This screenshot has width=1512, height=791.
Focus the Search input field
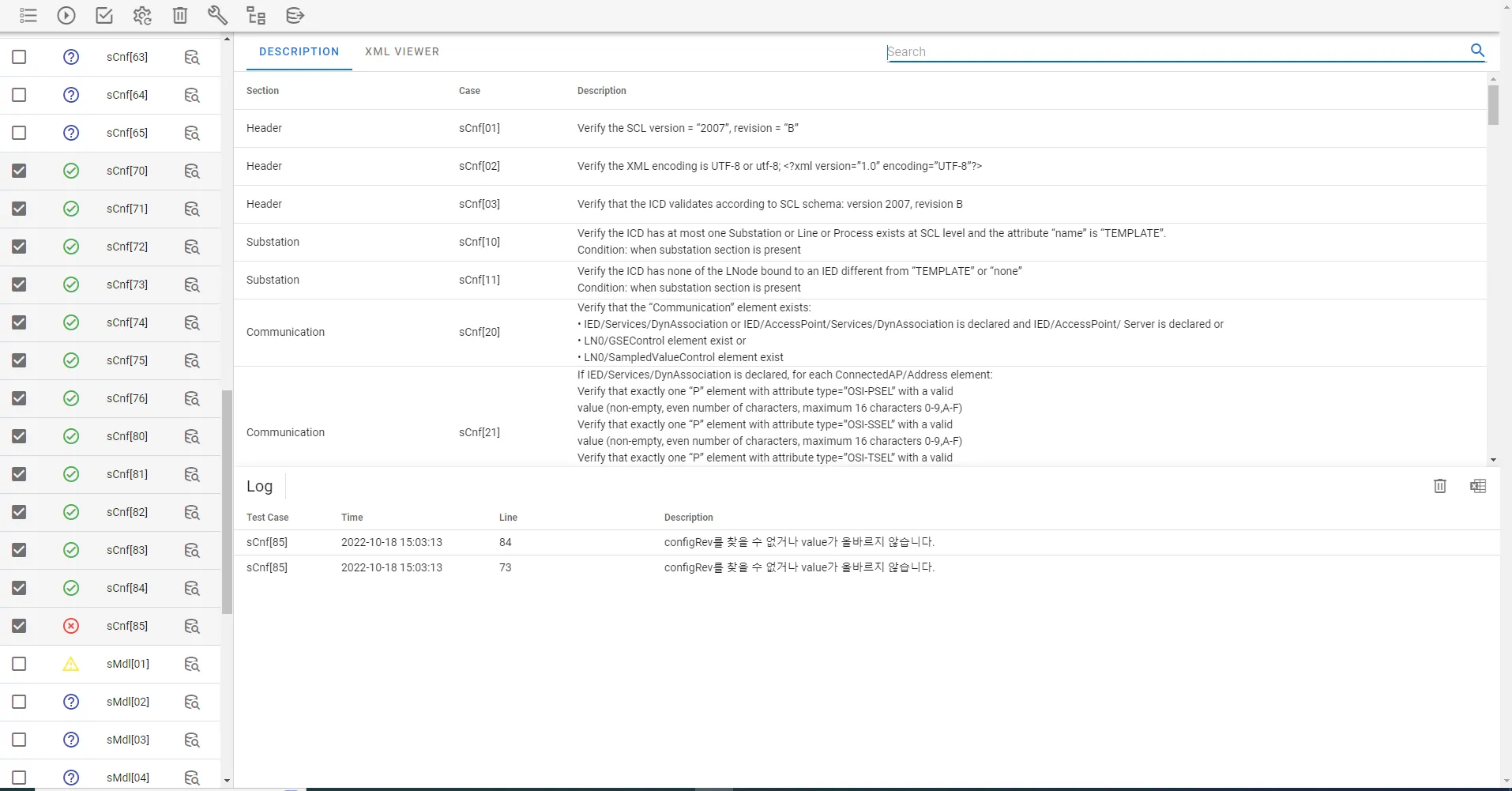click(x=1169, y=52)
